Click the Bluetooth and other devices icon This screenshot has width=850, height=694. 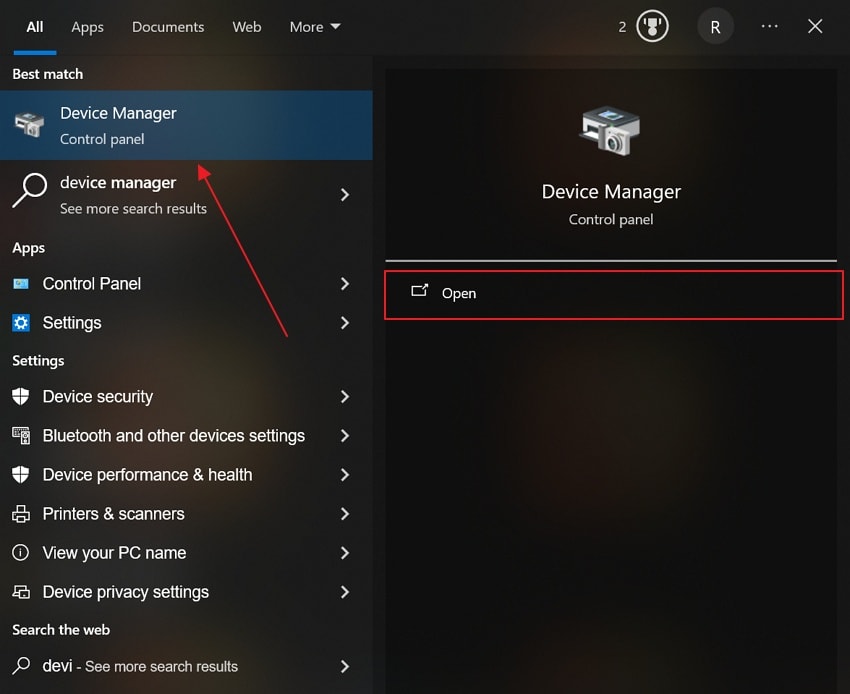pos(21,435)
